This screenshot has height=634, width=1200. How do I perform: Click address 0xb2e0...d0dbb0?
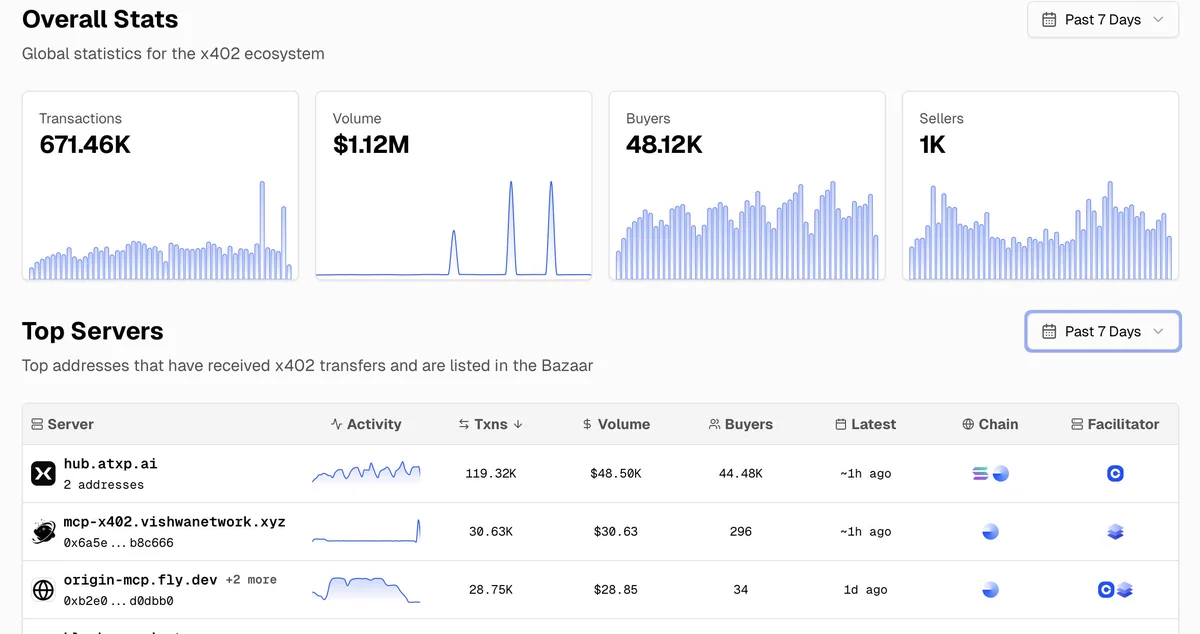[118, 601]
